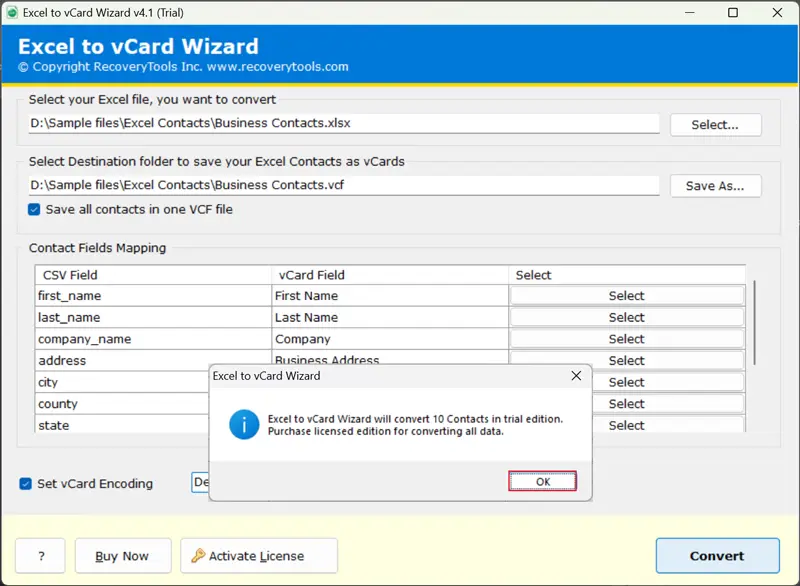
Task: Click Save As... to choose destination
Action: pyautogui.click(x=714, y=186)
